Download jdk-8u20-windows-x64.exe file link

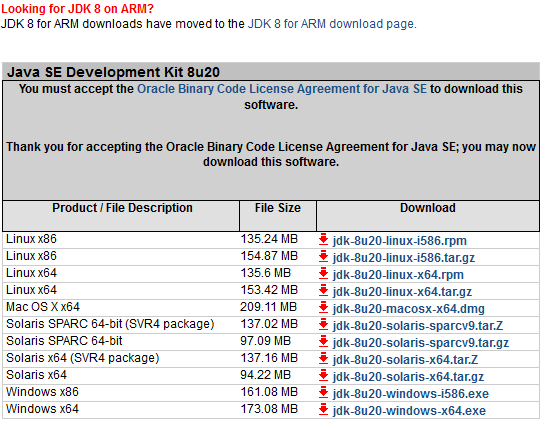(409, 410)
